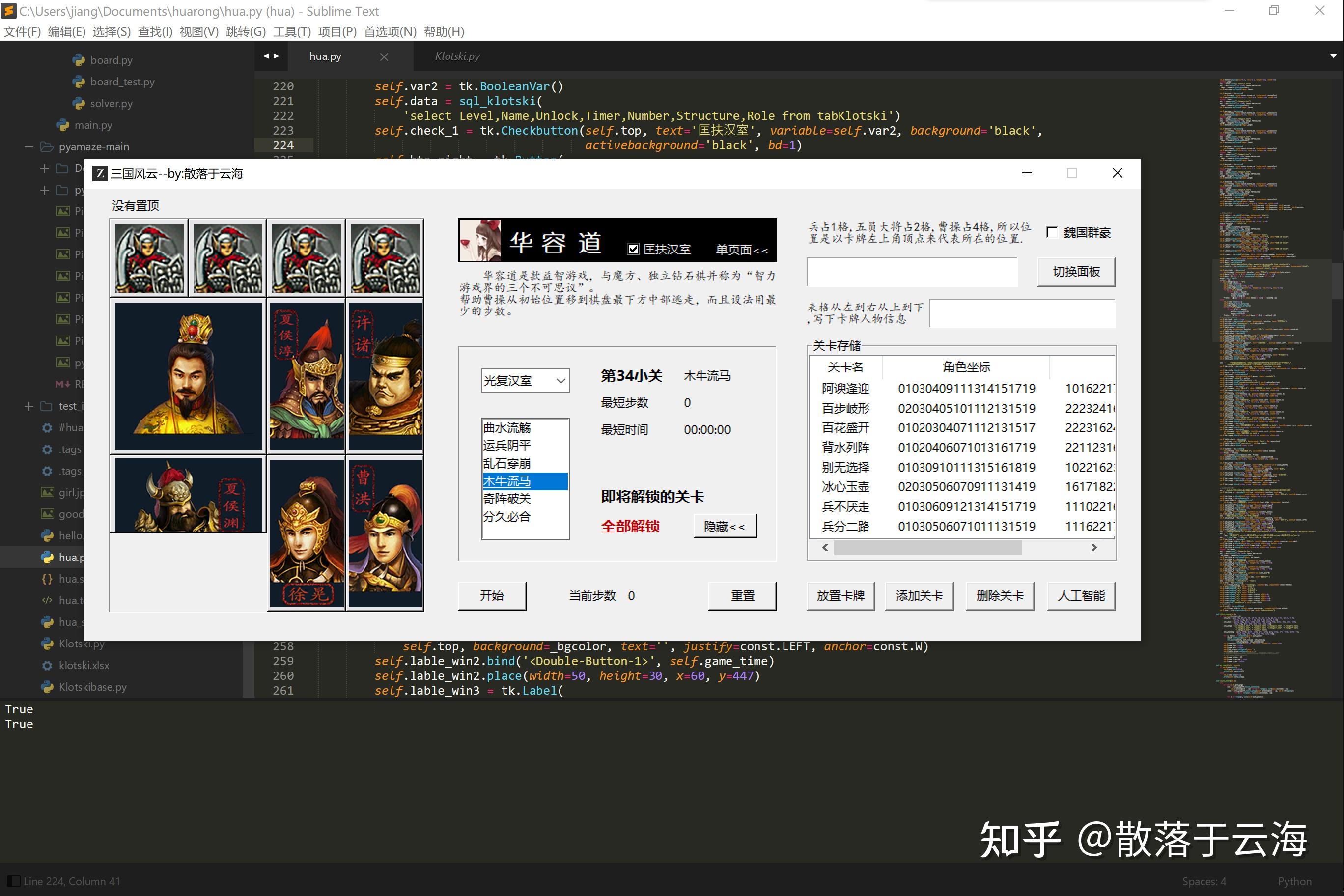
Task: Open the 编辑(E) menu
Action: (67, 31)
